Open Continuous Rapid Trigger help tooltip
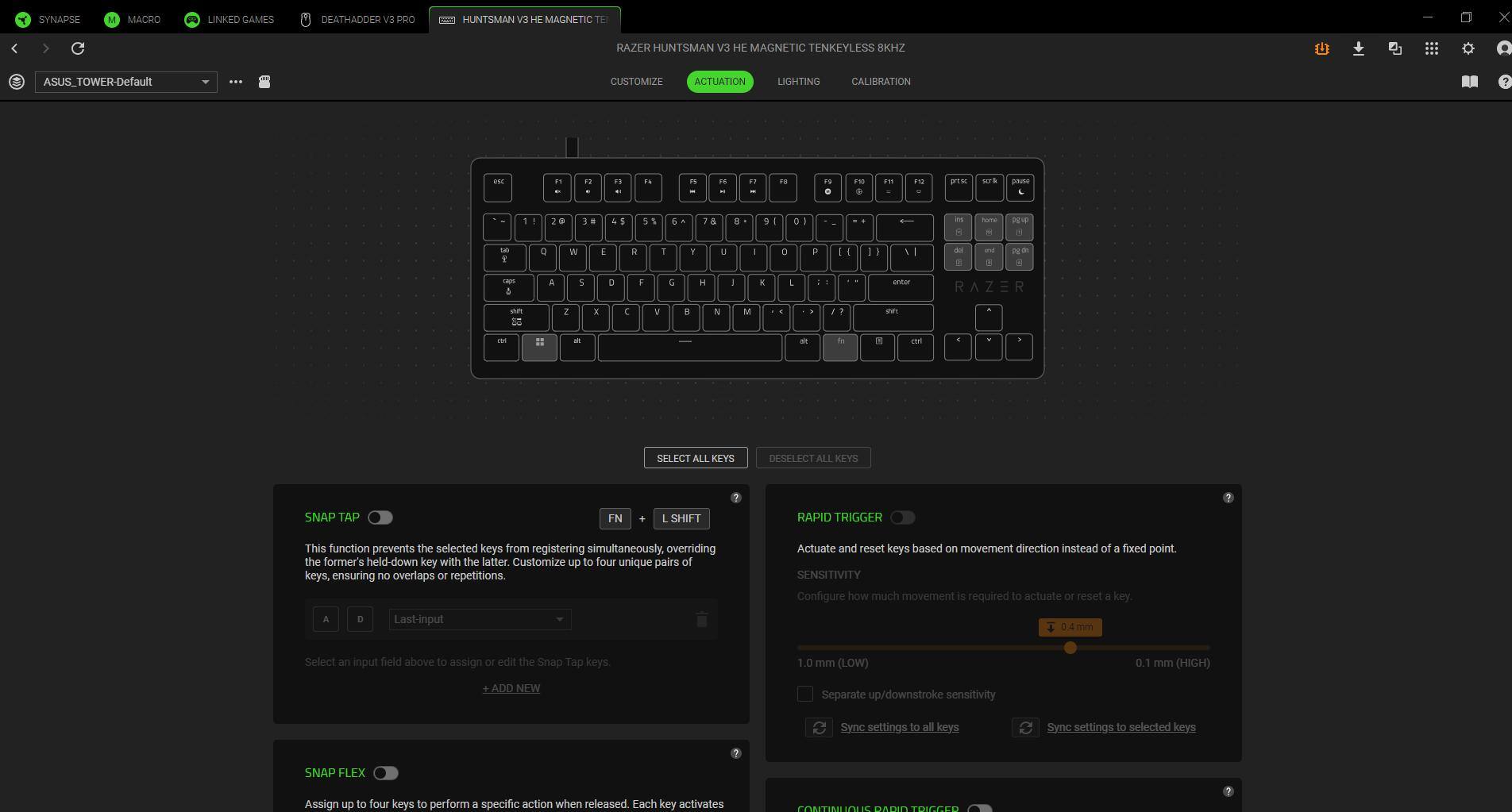1512x812 pixels. point(1228,791)
